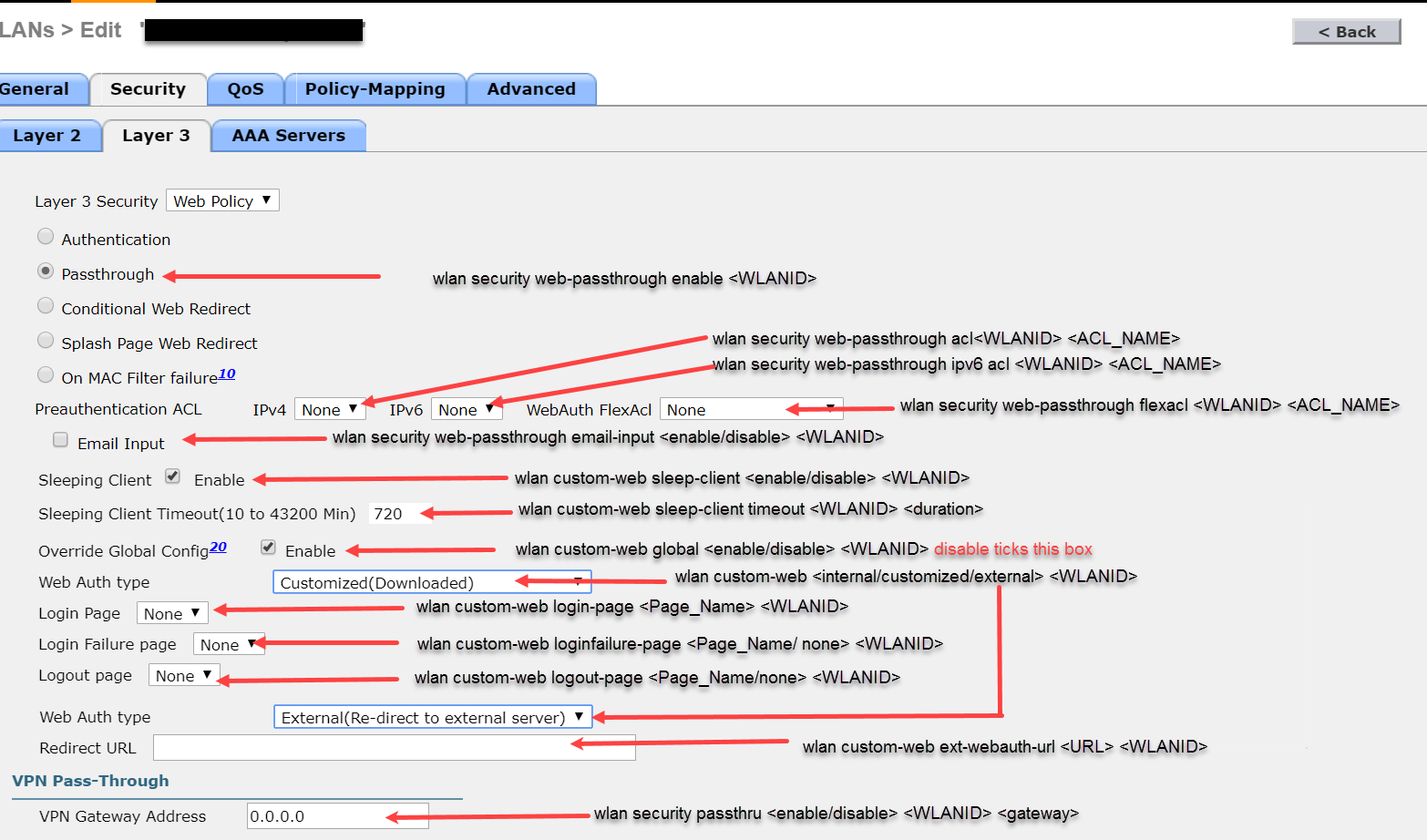Switch to the Advanced tab

pyautogui.click(x=530, y=89)
